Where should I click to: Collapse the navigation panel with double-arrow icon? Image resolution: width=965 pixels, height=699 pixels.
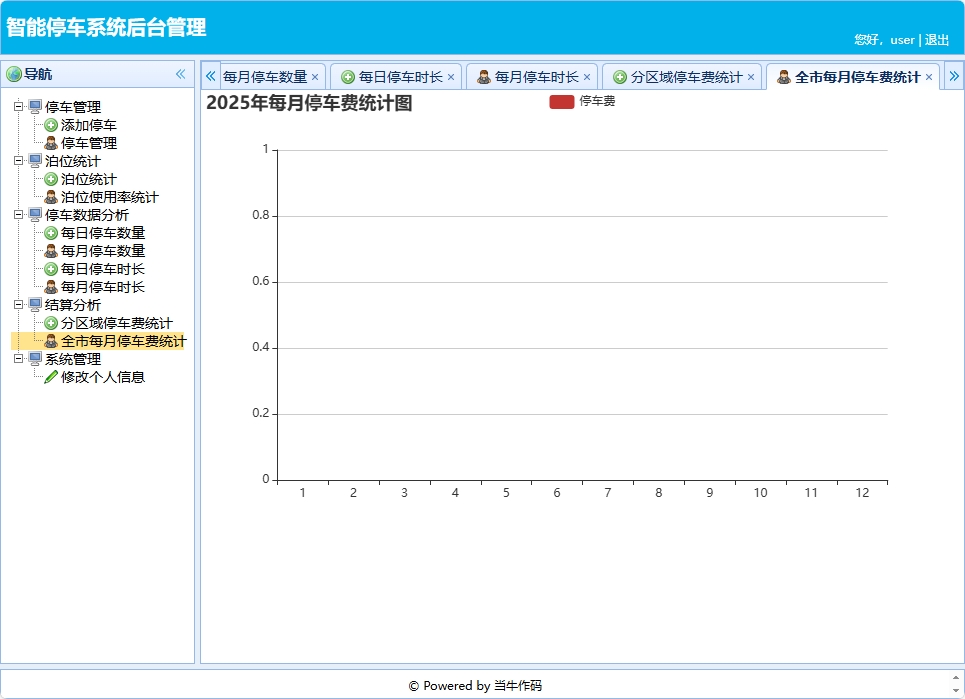tap(180, 74)
